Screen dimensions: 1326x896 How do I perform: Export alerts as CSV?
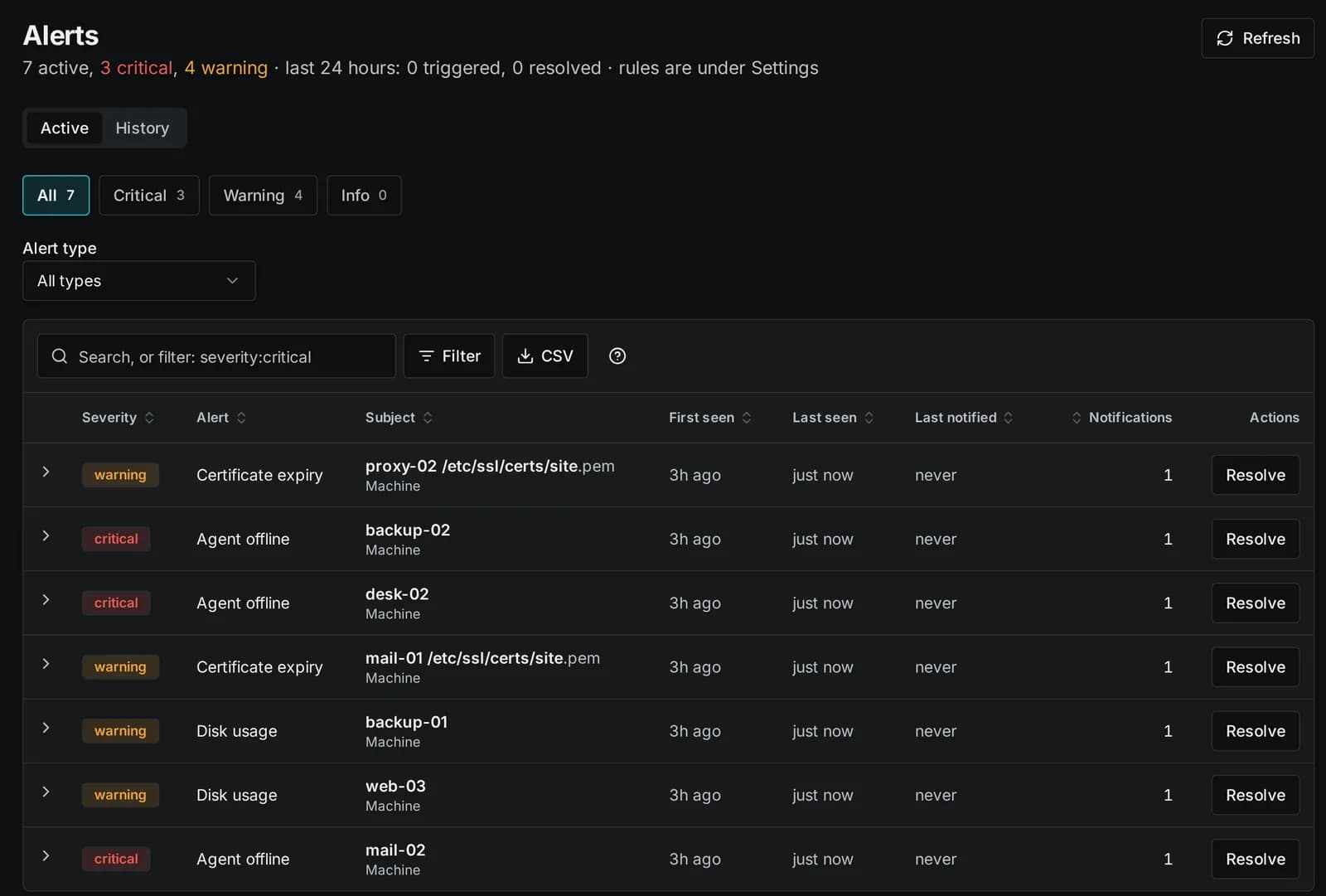pos(545,356)
